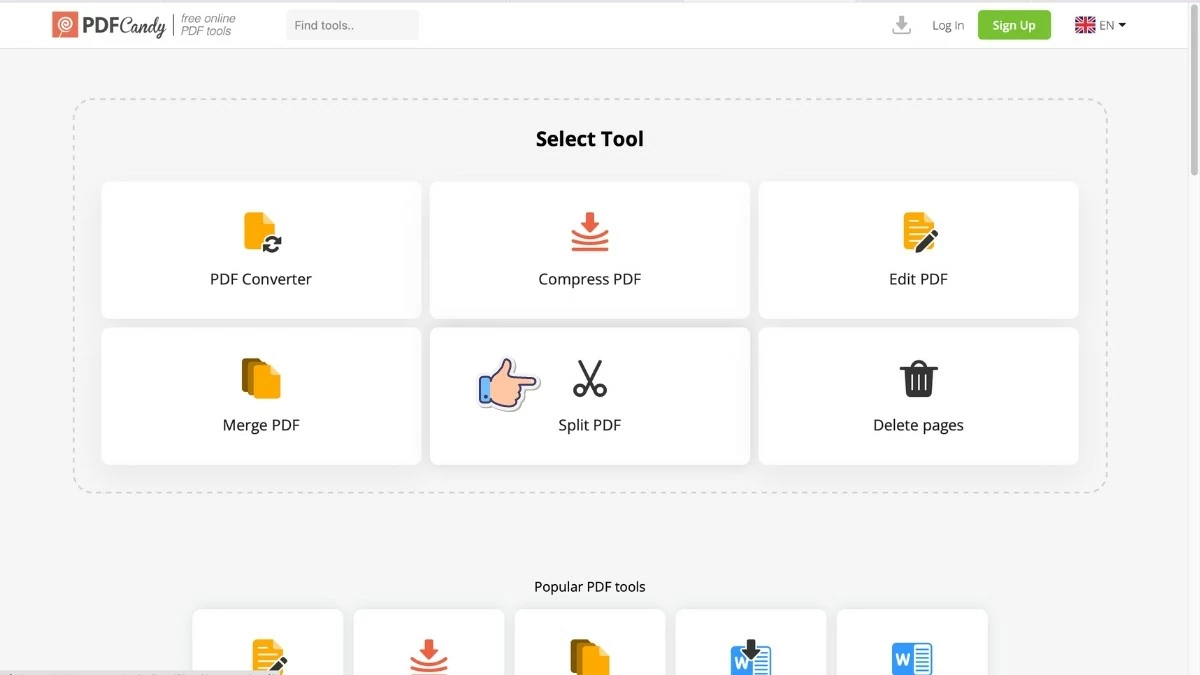1200x675 pixels.
Task: Click the PDF Candy logo
Action: coord(110,24)
